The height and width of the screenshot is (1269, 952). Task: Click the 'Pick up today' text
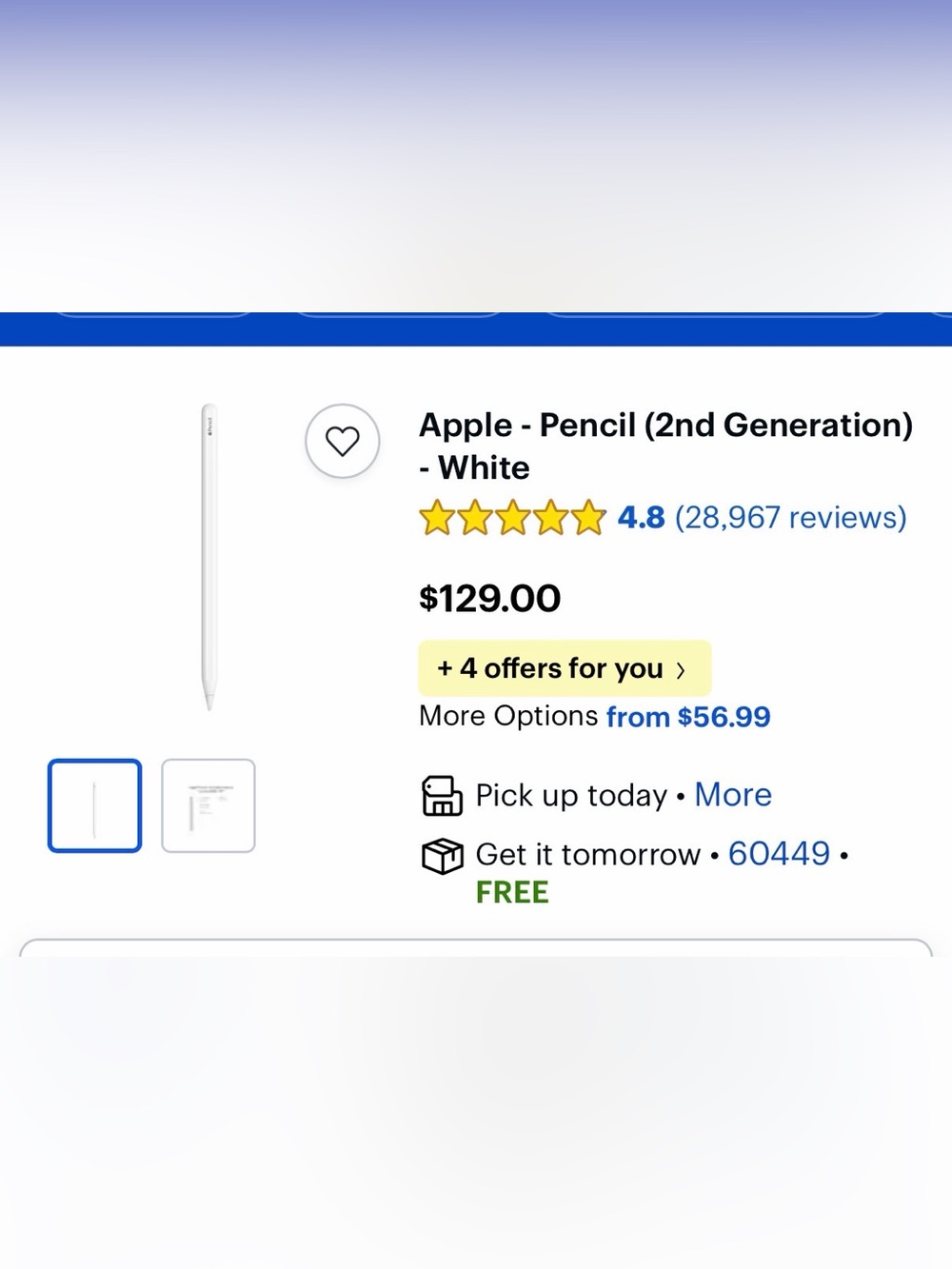[571, 796]
